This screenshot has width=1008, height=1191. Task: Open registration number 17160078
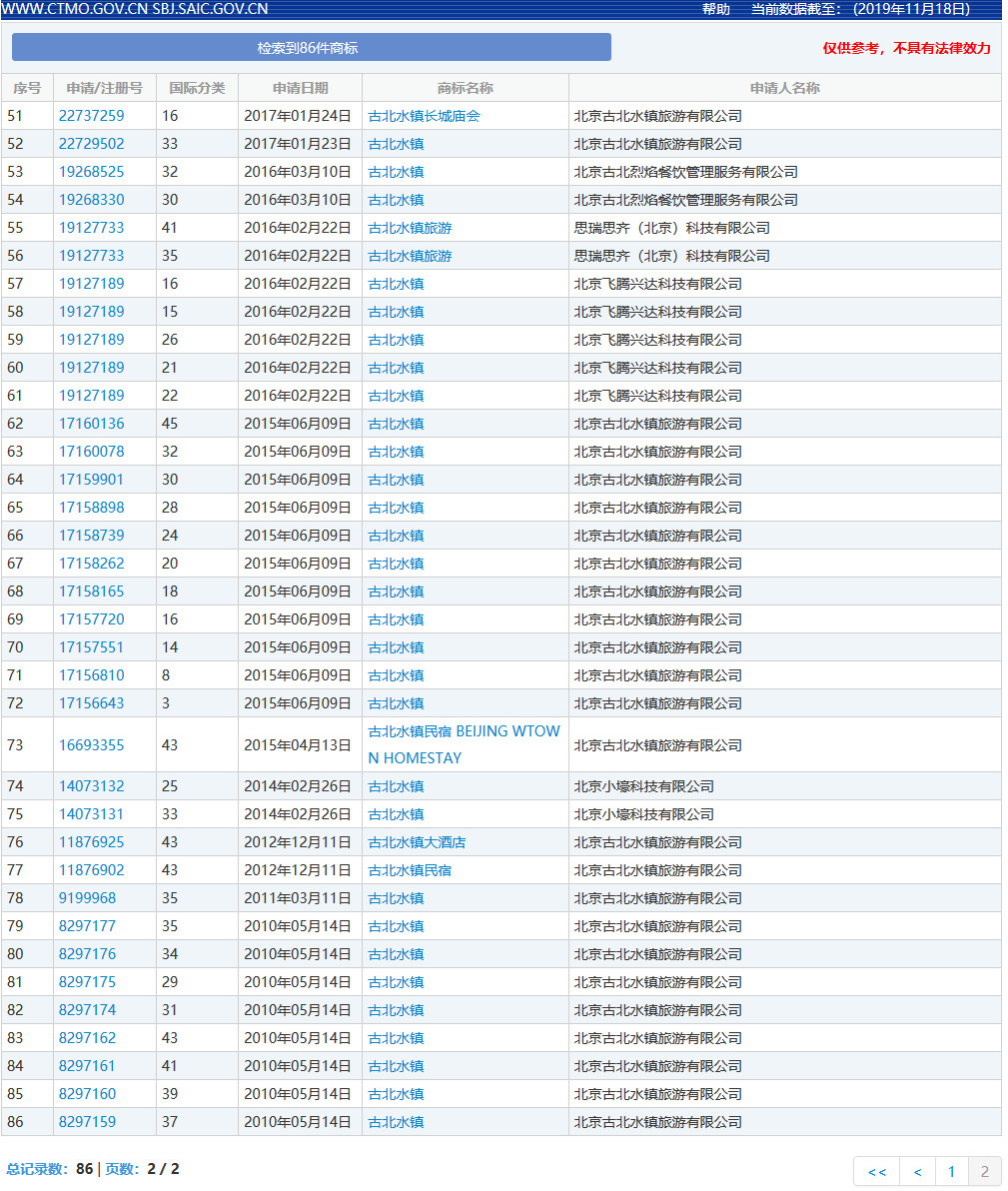click(x=91, y=452)
